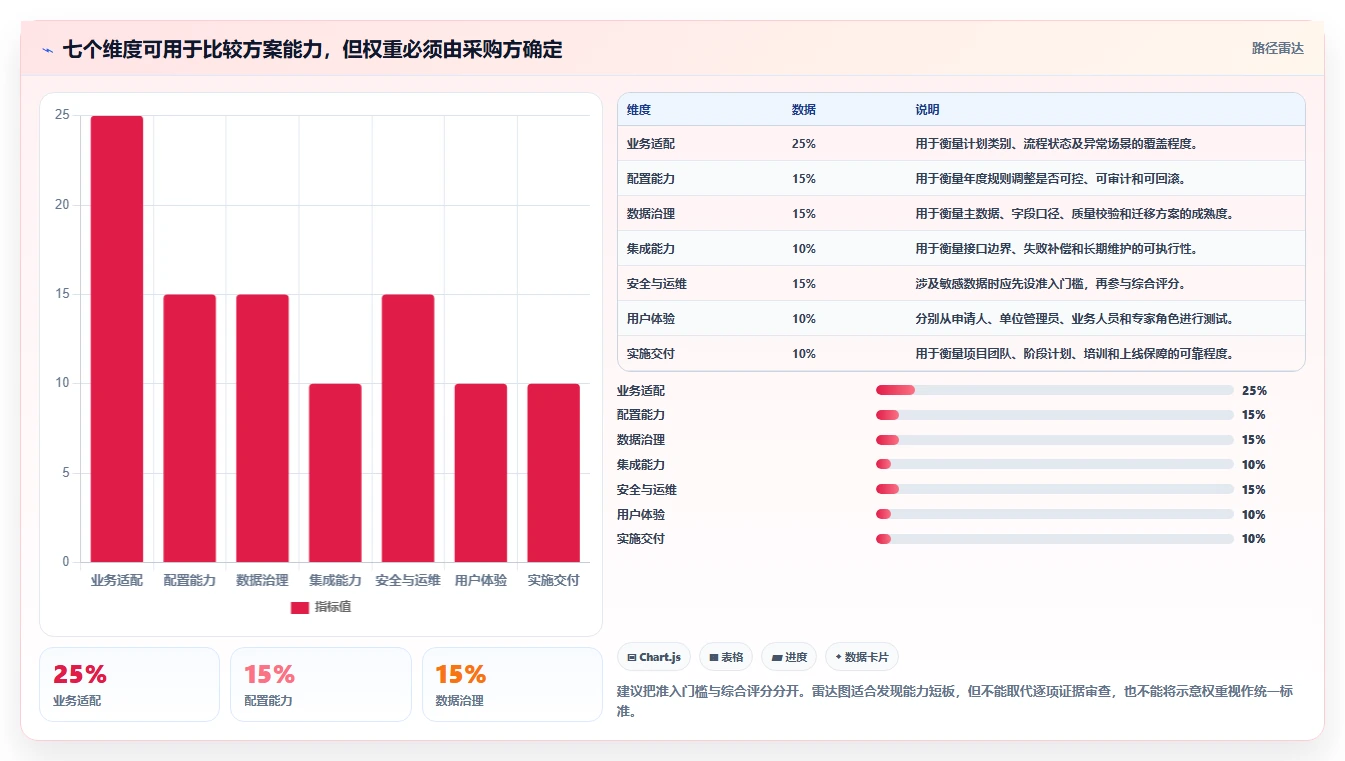Image resolution: width=1345 pixels, height=761 pixels.
Task: Click the 用户体验 bar in the chart
Action: point(481,473)
